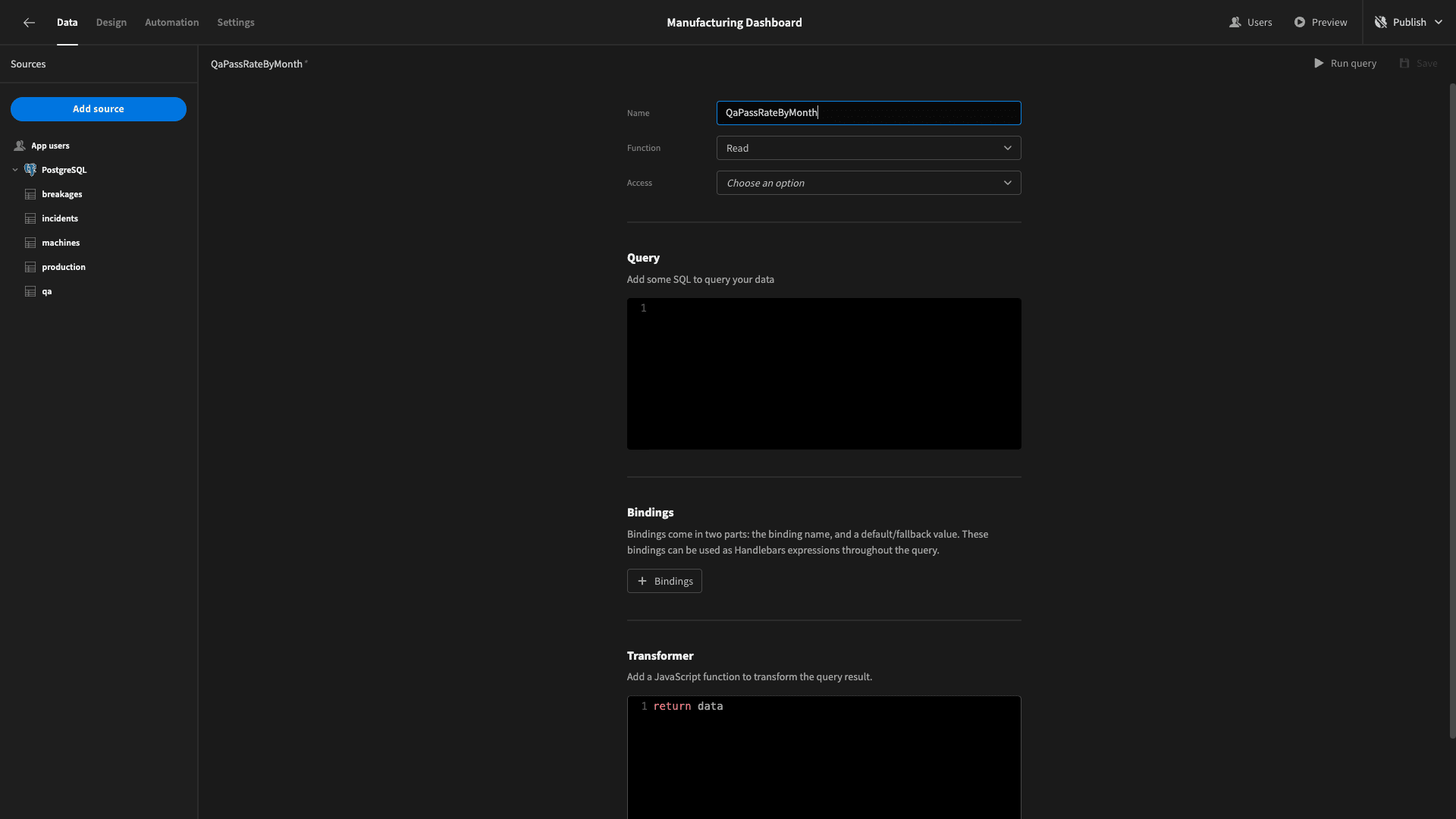
Task: Click the Preview play icon
Action: [x=1300, y=23]
